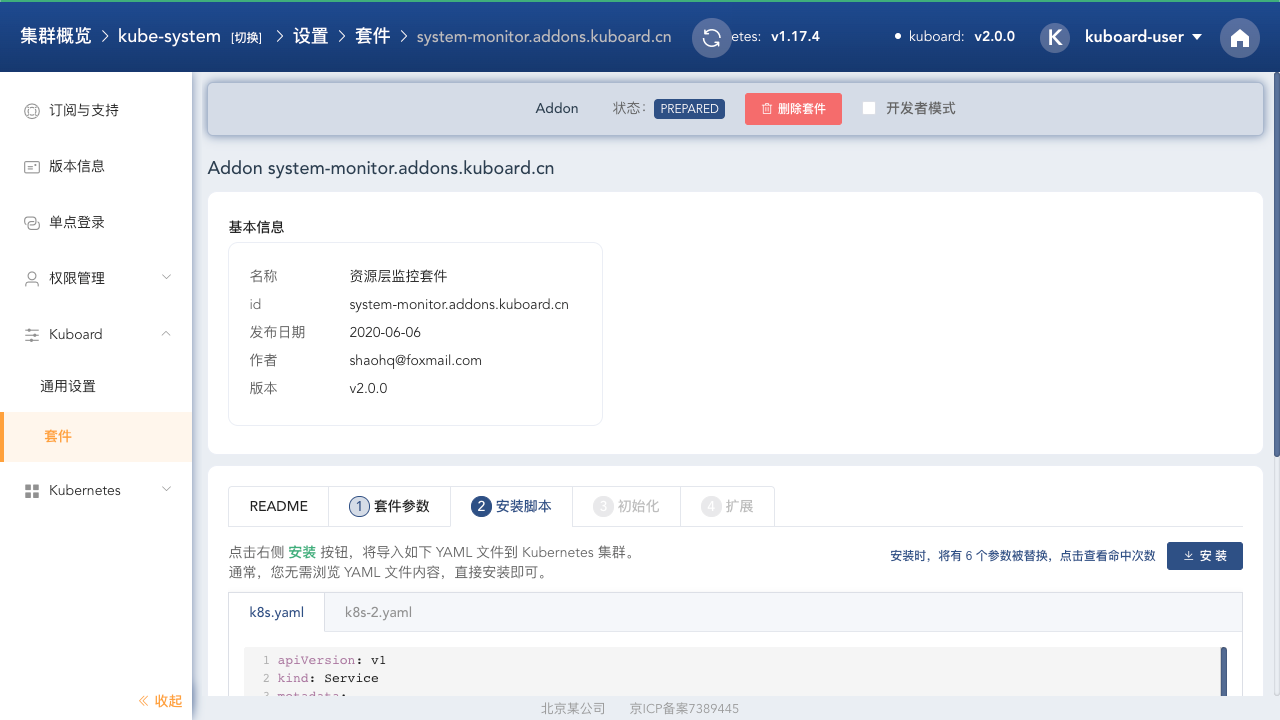Click the 订阅与支持 sidebar icon
1280x720 pixels.
31,111
